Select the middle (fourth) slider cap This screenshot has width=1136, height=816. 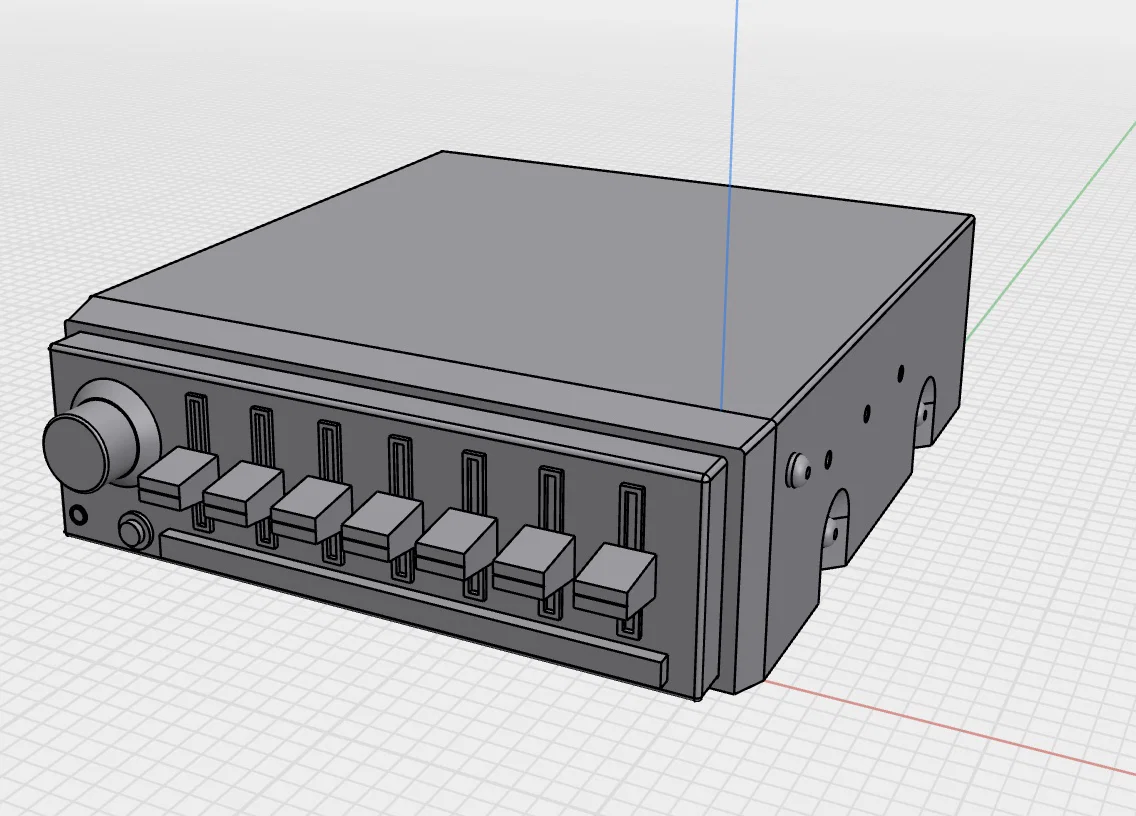(x=382, y=527)
